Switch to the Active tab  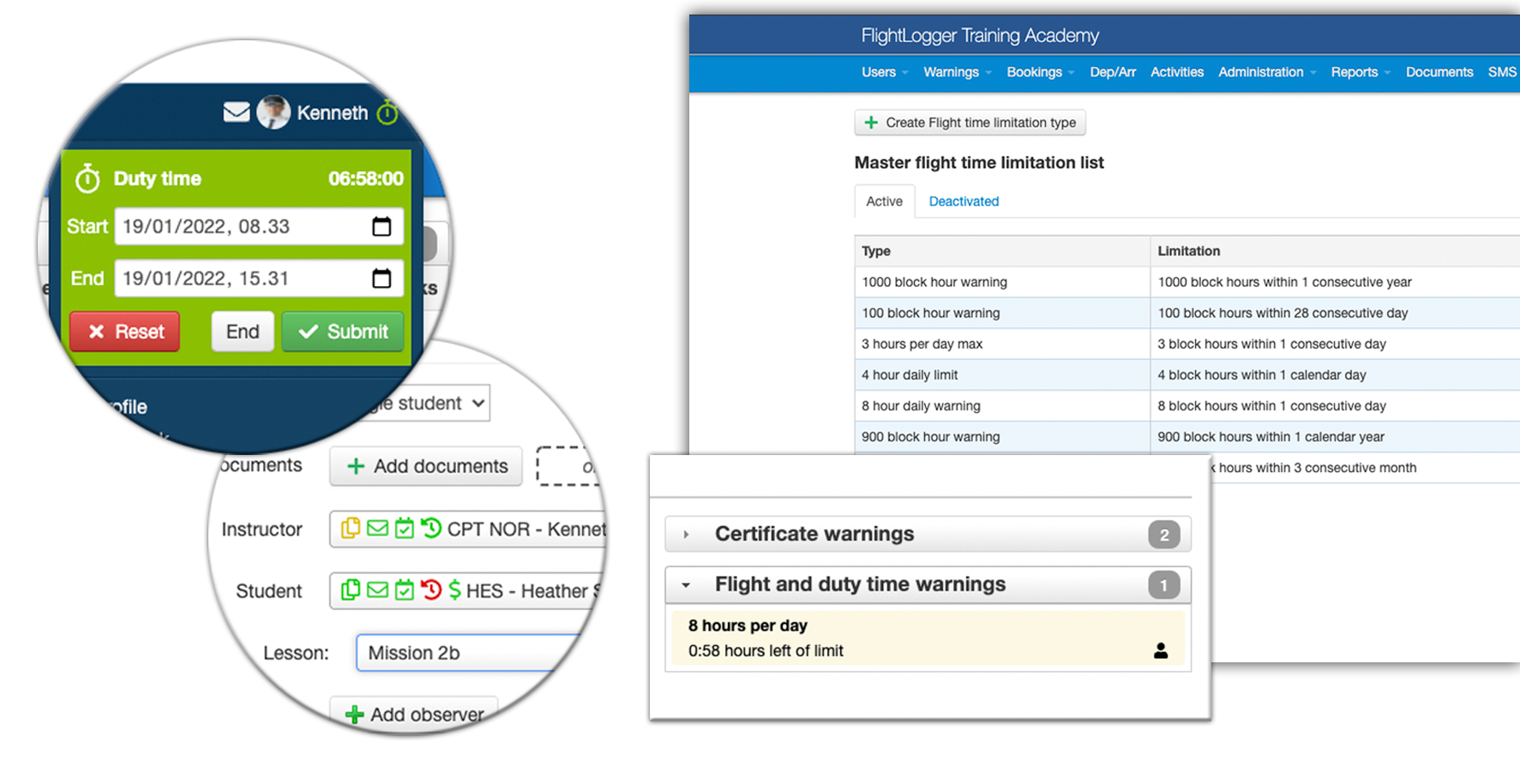coord(884,201)
